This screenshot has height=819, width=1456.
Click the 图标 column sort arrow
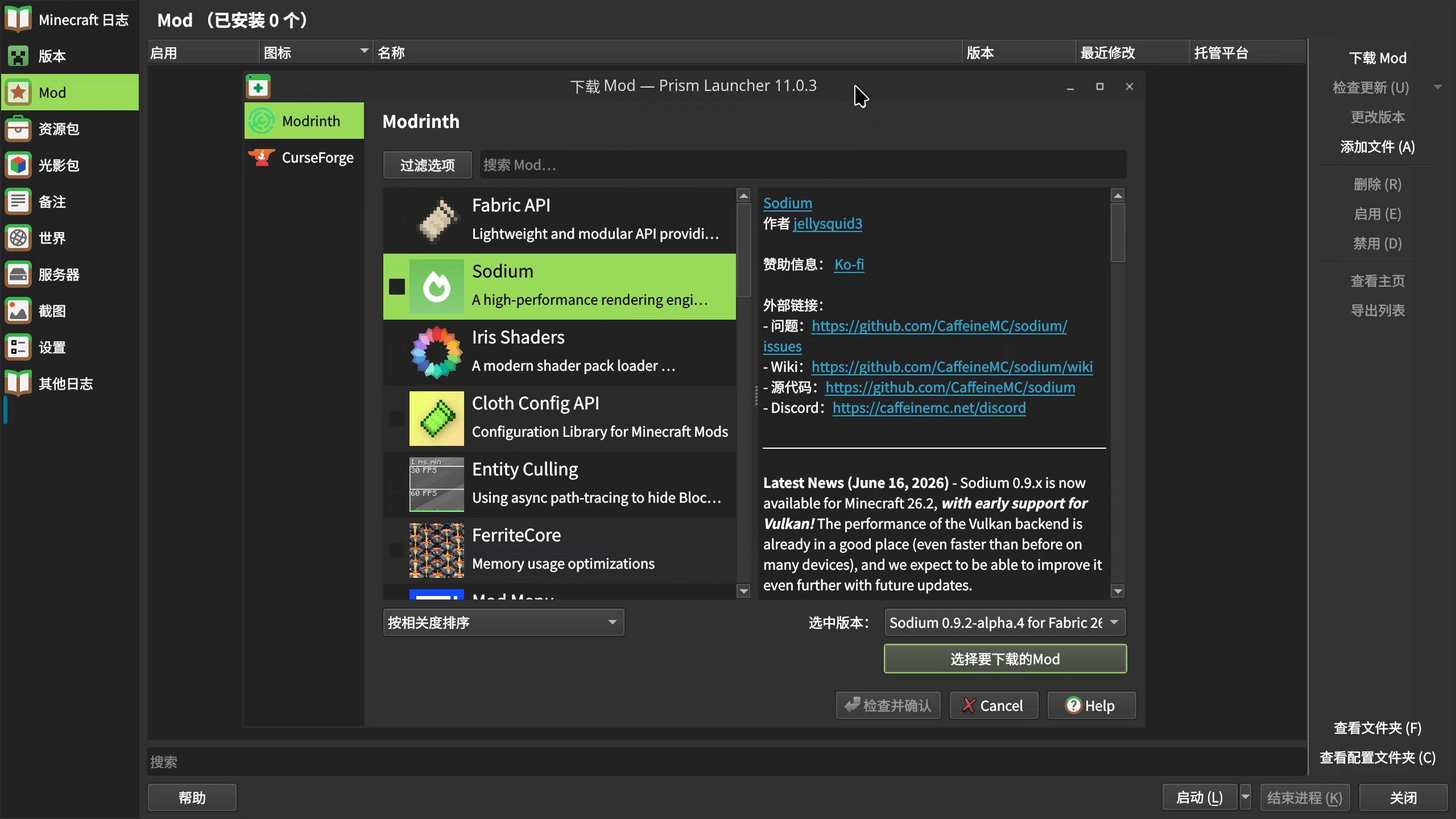[364, 51]
